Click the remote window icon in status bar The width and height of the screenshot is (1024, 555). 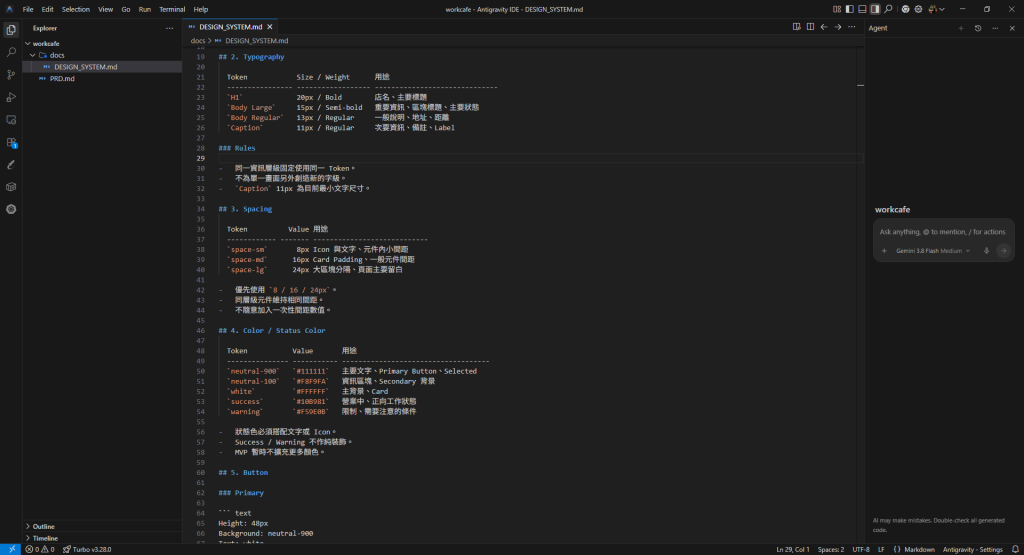tap(11, 550)
